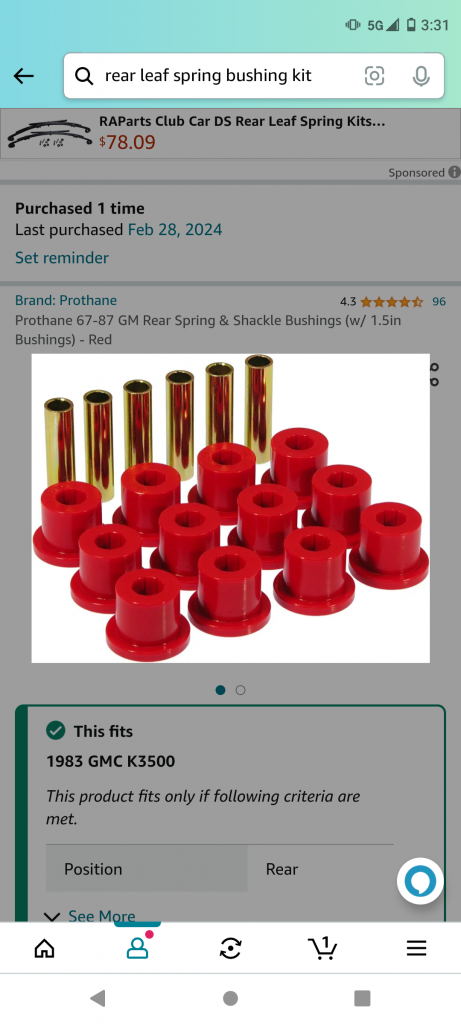Tap the share icon beside product image

434,374
